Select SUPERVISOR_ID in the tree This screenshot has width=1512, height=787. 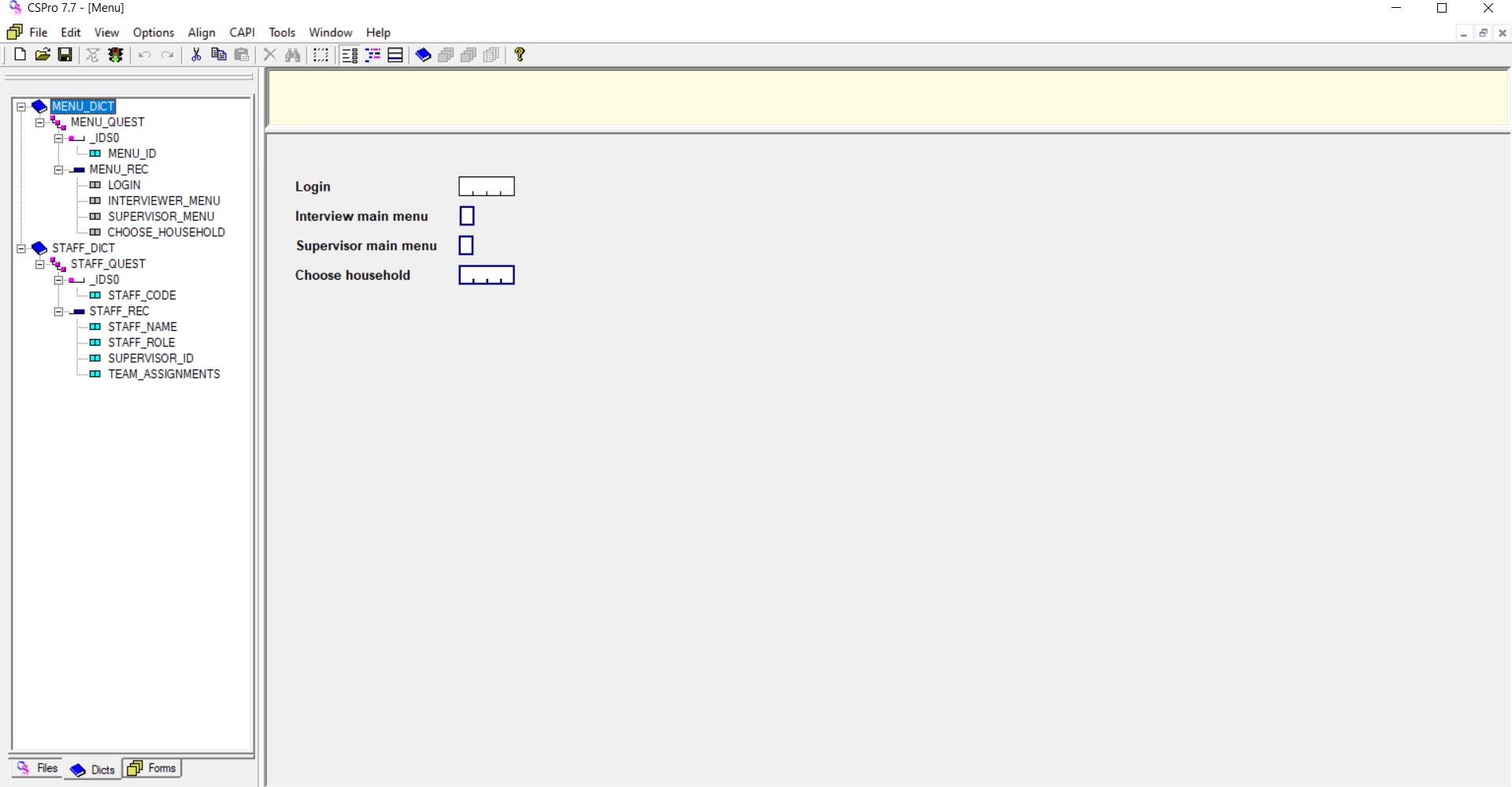pyautogui.click(x=150, y=358)
